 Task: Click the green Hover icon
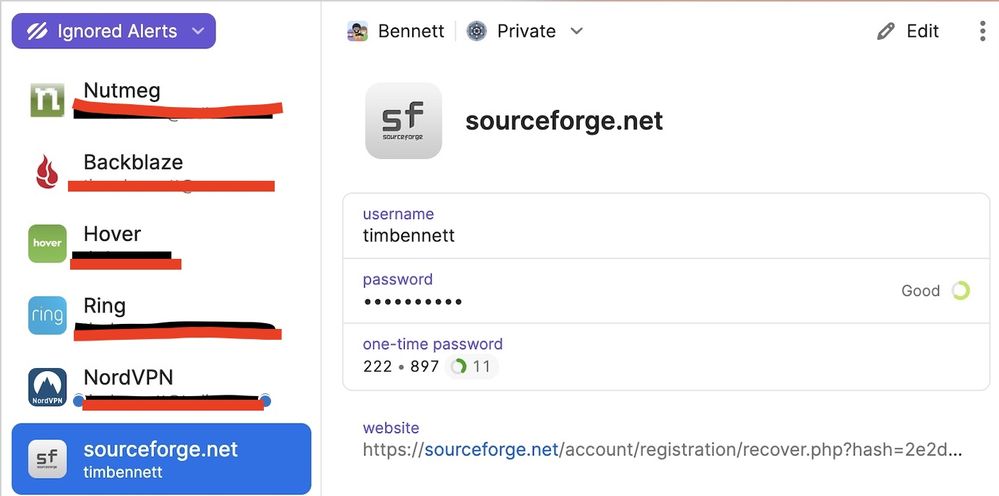click(47, 243)
